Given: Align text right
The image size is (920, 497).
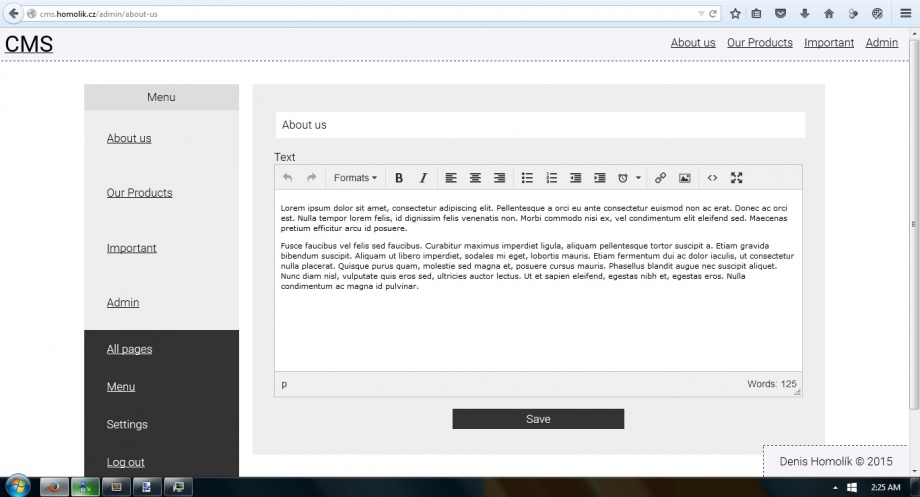Looking at the screenshot, I should [499, 178].
